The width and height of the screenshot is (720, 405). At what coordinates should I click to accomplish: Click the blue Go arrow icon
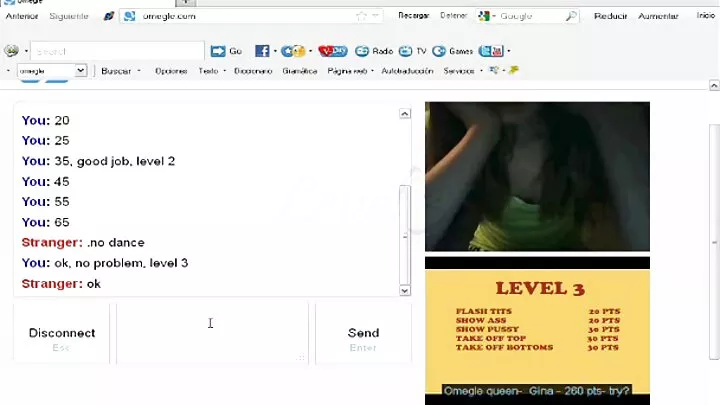(x=218, y=51)
